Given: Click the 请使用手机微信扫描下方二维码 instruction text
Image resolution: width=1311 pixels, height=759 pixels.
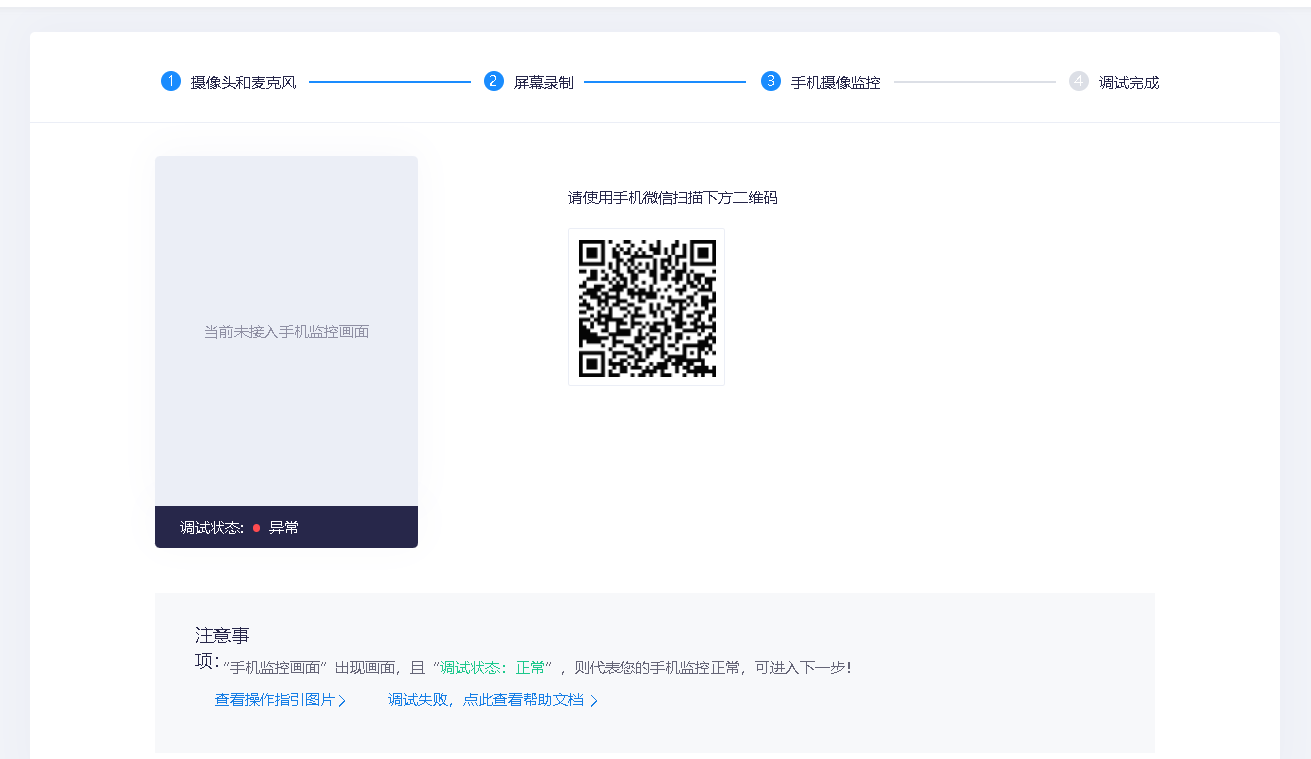Looking at the screenshot, I should point(673,197).
